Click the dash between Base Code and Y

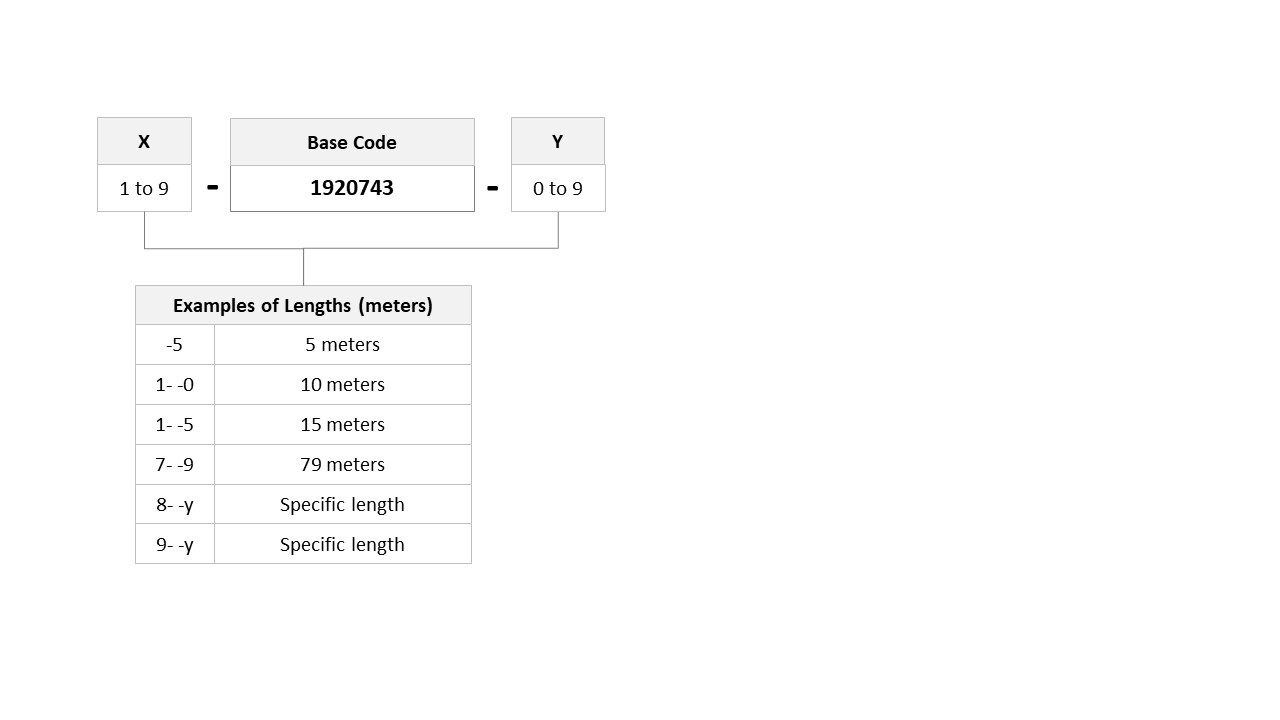click(492, 187)
